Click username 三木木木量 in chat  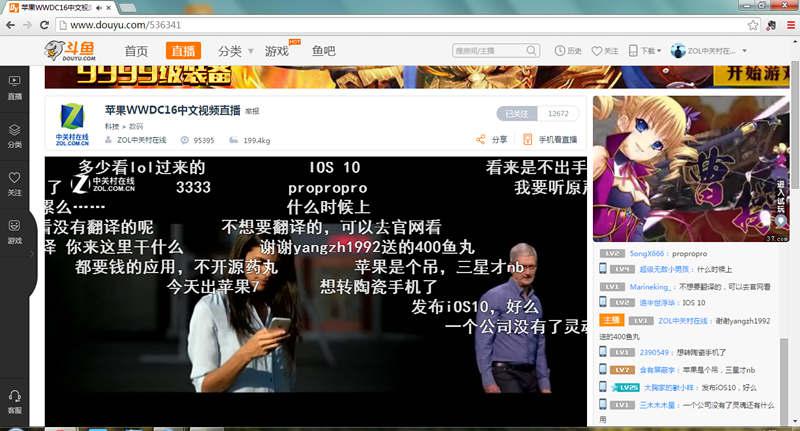tap(657, 405)
